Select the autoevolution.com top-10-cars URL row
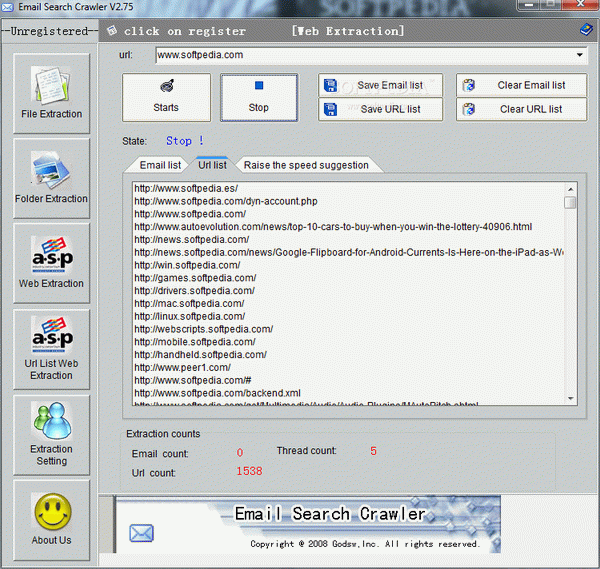Viewport: 600px width, 569px height. [348, 227]
